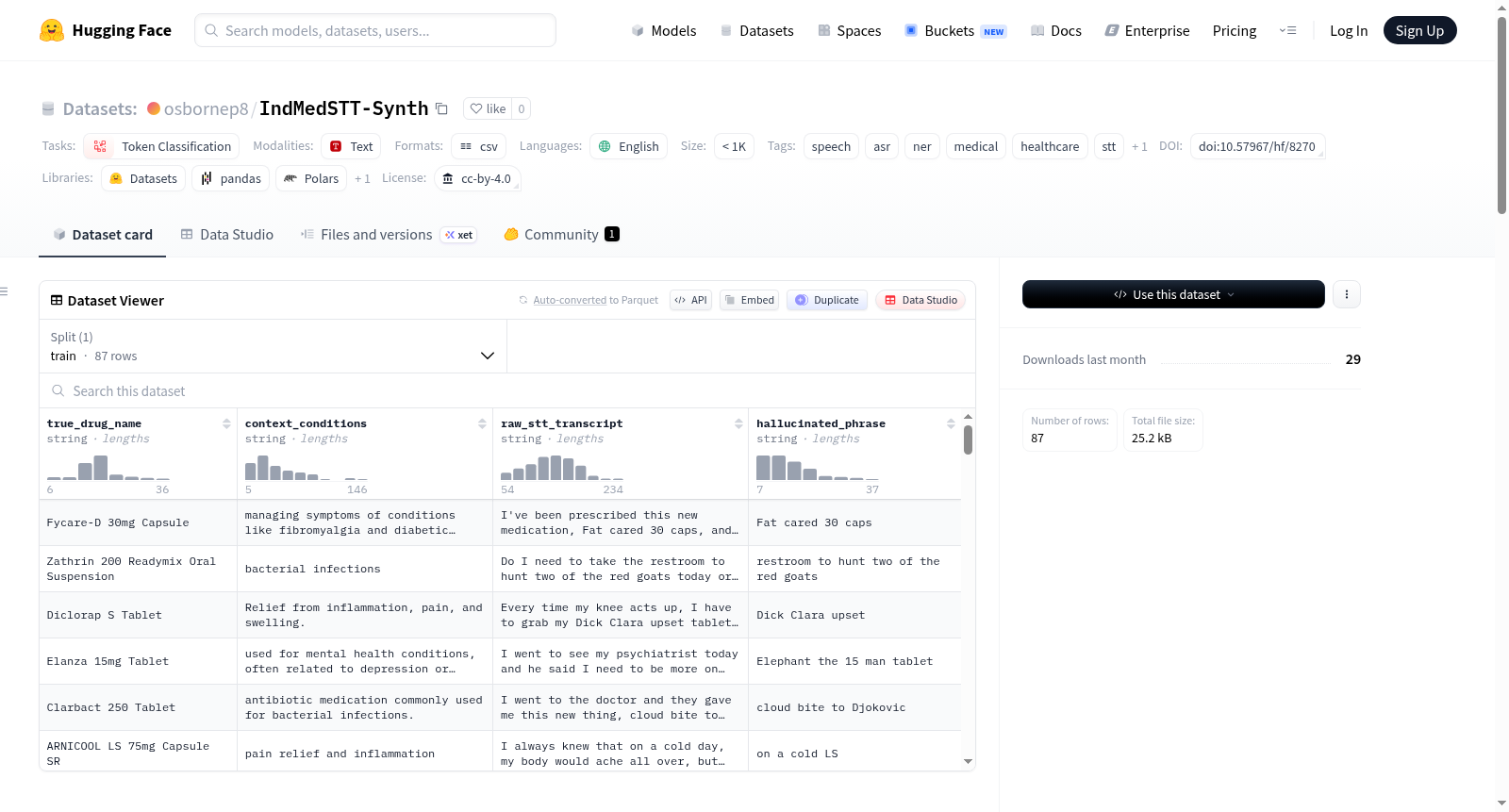The image size is (1509, 812).
Task: Open the cc-by-4.0 license tag
Action: pyautogui.click(x=477, y=178)
